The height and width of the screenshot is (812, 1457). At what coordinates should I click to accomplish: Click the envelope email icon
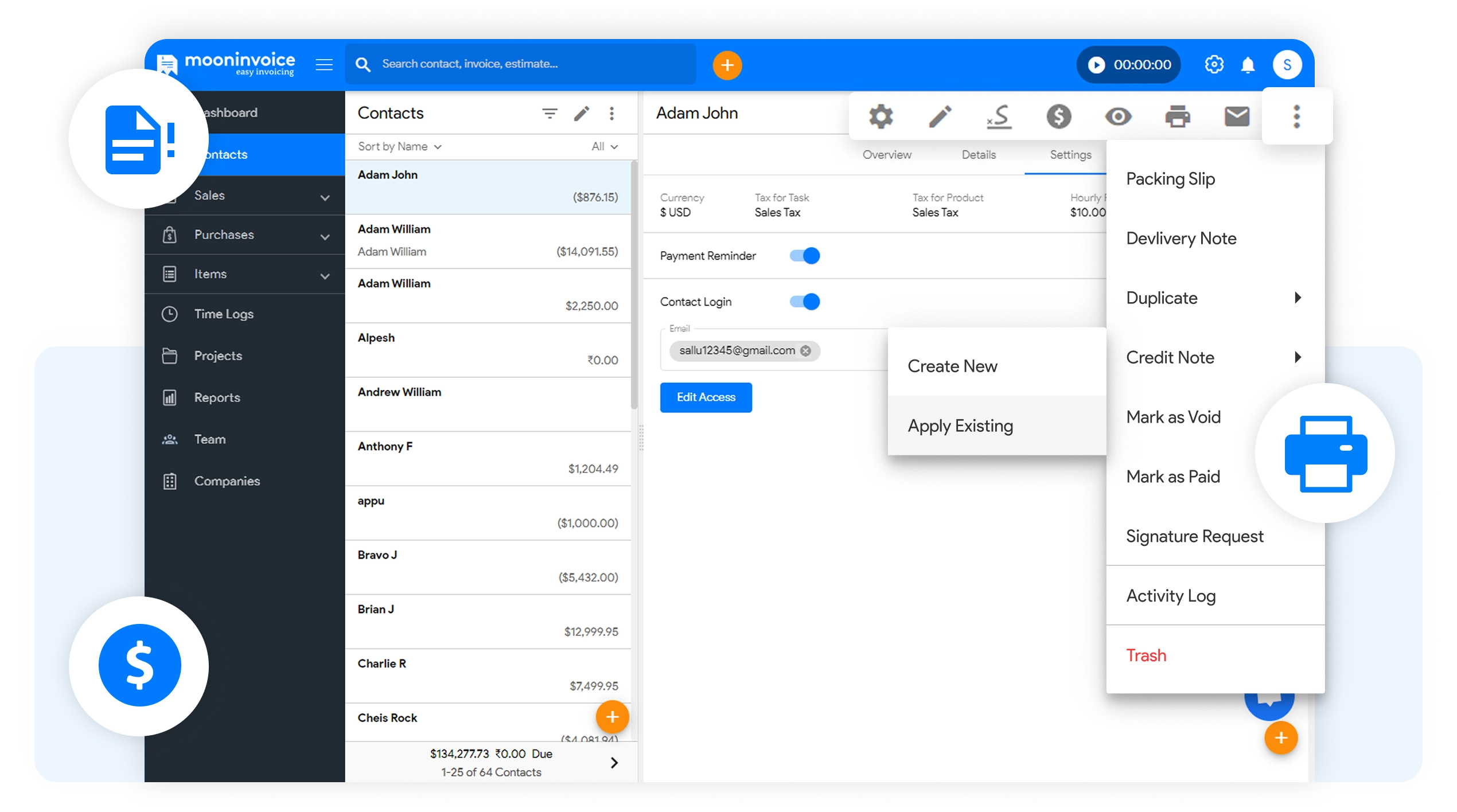coord(1237,116)
